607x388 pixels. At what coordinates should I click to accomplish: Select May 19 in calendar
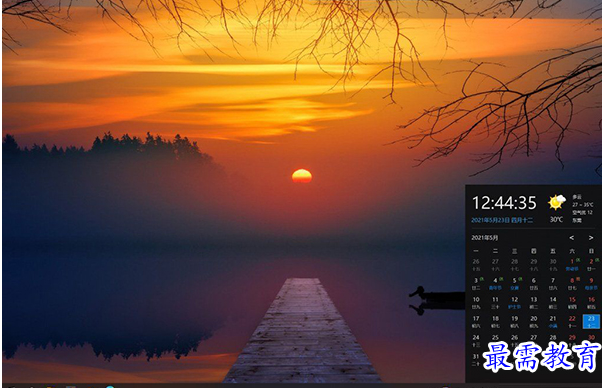[x=514, y=321]
